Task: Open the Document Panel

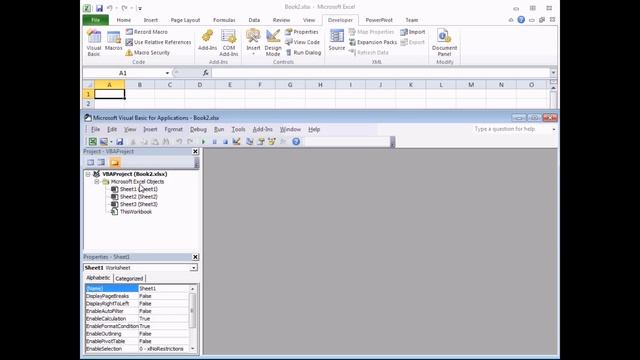Action: 444,42
